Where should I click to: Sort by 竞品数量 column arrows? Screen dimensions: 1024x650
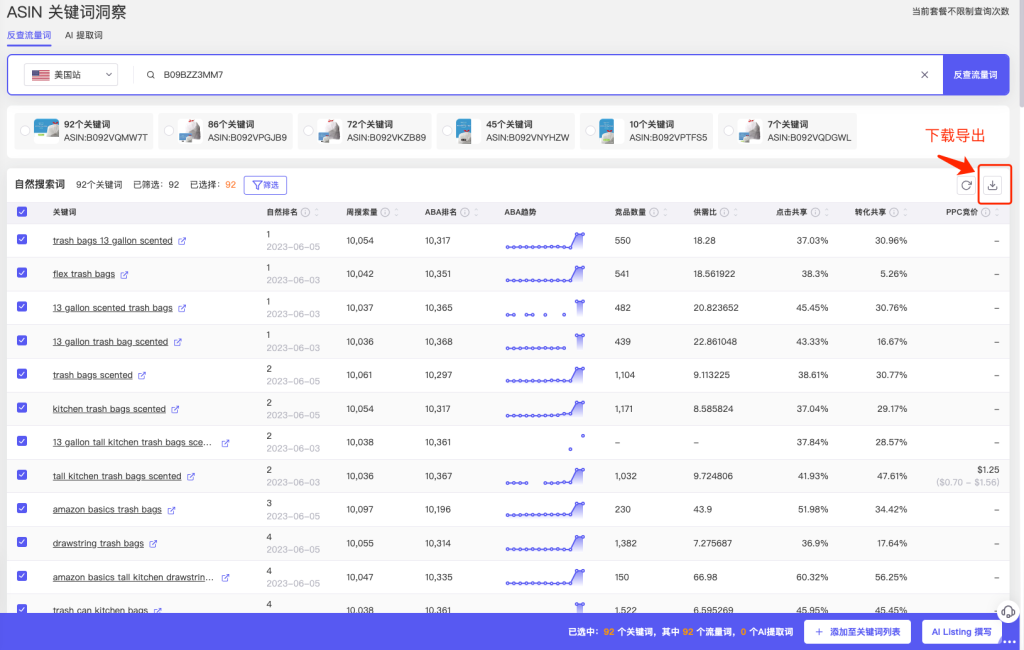(665, 212)
